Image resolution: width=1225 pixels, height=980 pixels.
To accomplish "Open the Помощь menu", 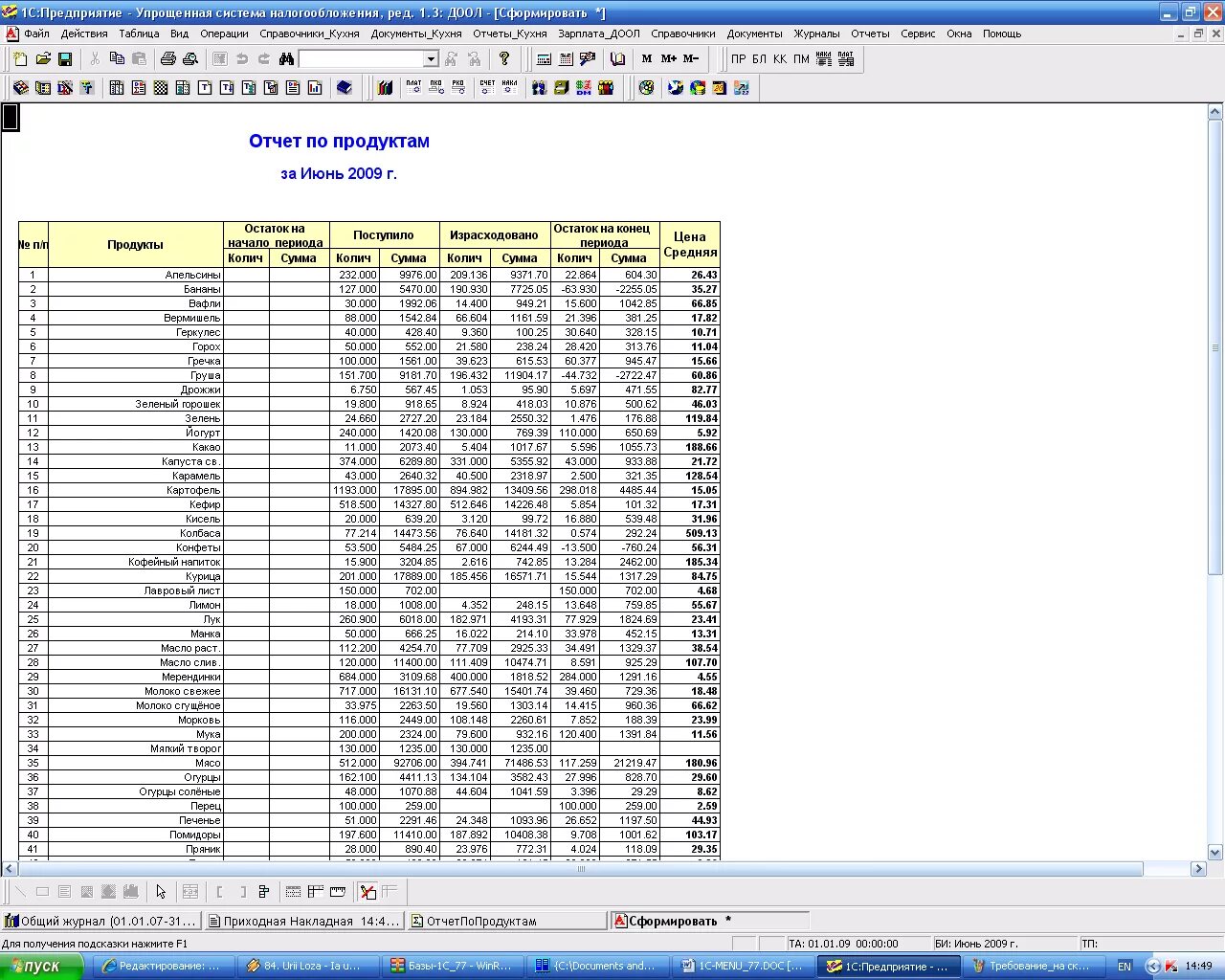I will click(x=1002, y=33).
